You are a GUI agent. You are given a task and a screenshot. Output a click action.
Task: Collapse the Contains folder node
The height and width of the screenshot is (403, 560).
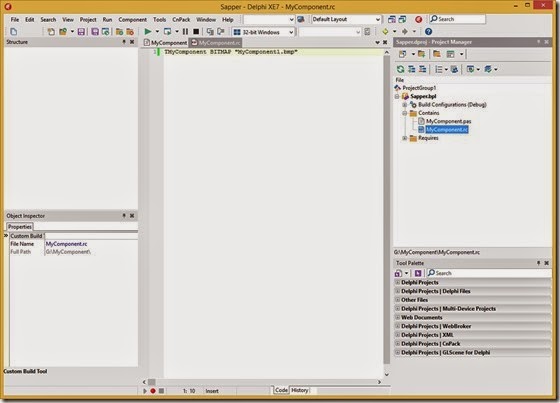pos(405,113)
